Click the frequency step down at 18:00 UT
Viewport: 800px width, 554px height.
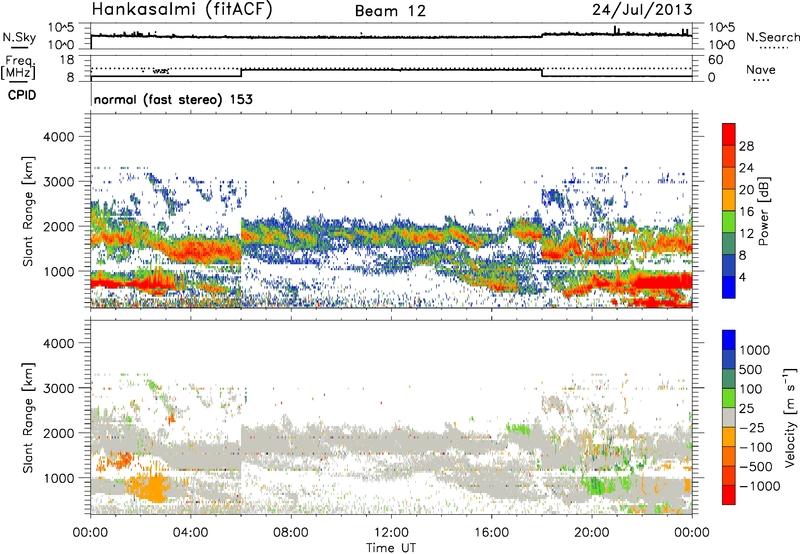pyautogui.click(x=542, y=72)
